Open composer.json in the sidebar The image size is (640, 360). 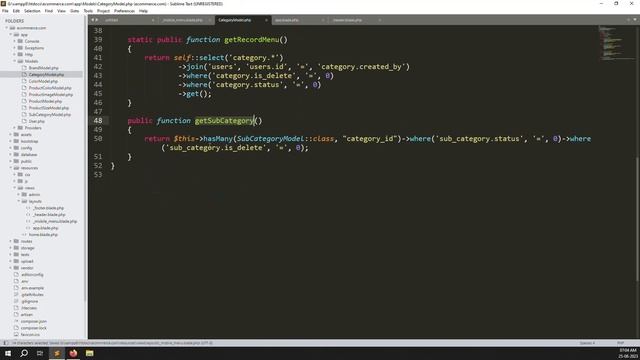(x=33, y=321)
